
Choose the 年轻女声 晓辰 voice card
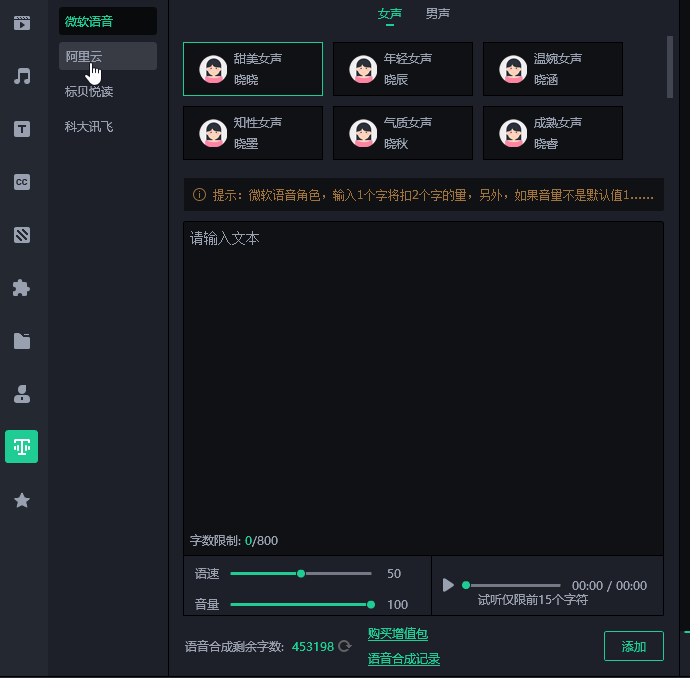(x=403, y=69)
